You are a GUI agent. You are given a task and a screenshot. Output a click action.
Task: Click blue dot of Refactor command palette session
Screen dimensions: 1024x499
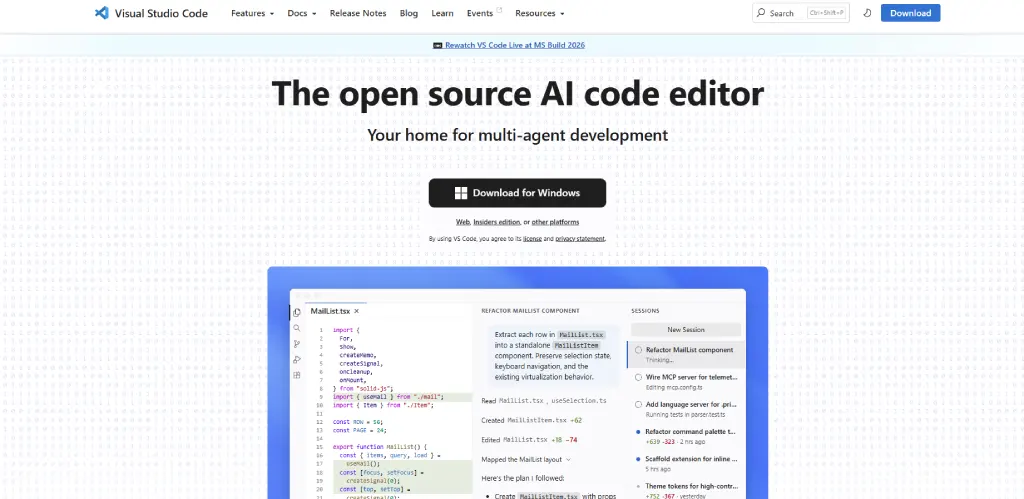(x=638, y=432)
